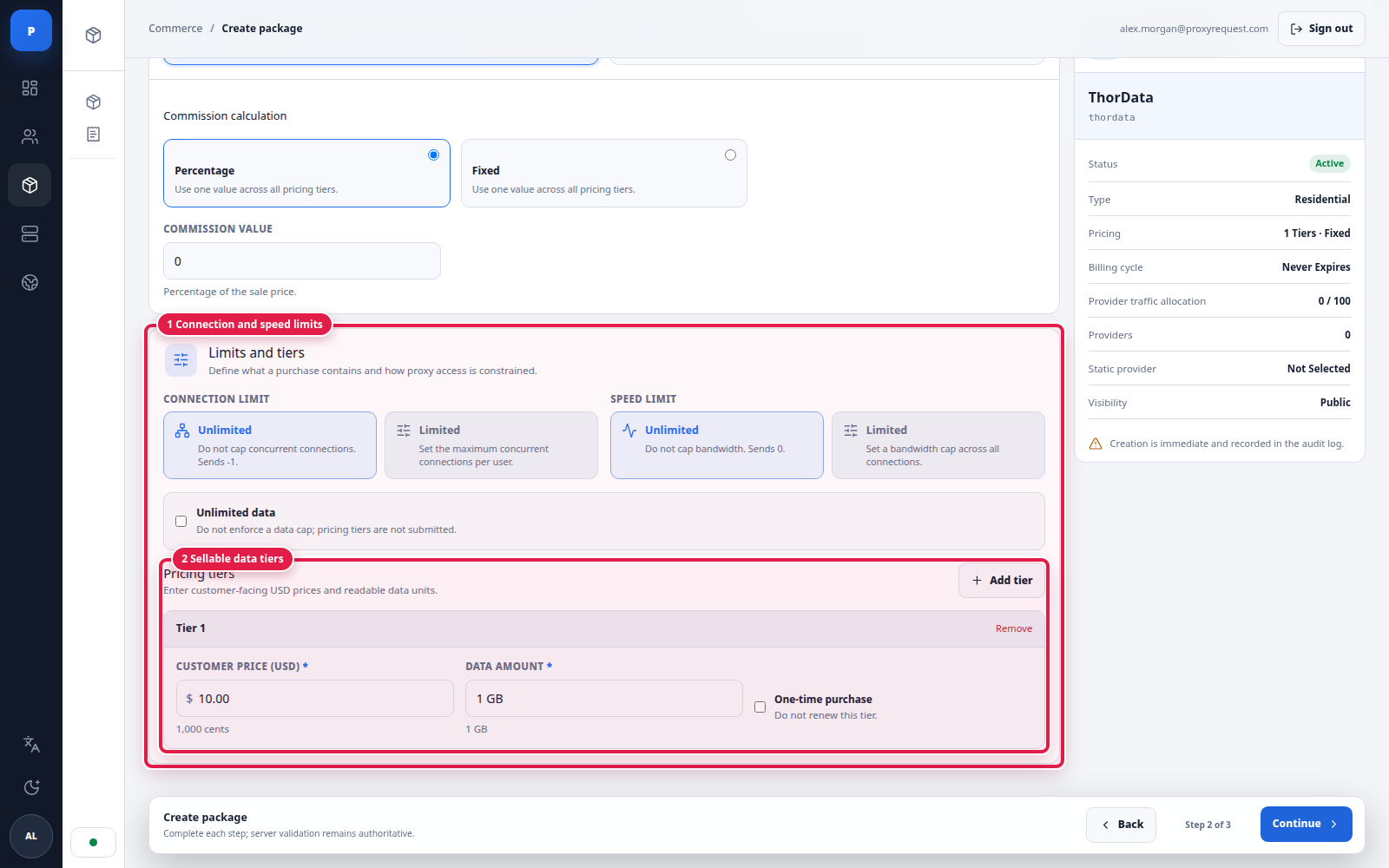
Task: Click the warning triangle beside the audit log note
Action: click(1096, 444)
